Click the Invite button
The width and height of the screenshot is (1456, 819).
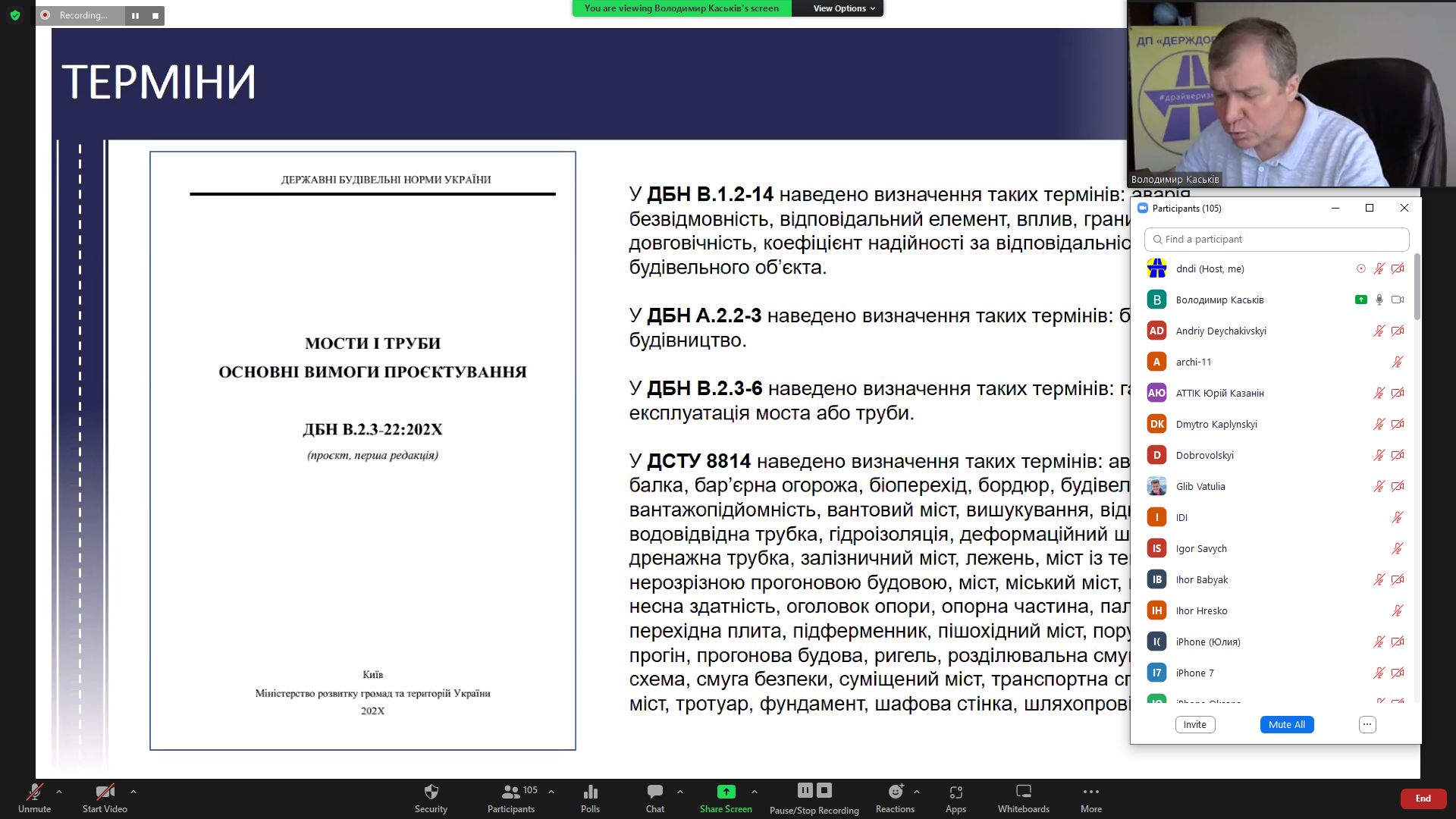point(1194,724)
